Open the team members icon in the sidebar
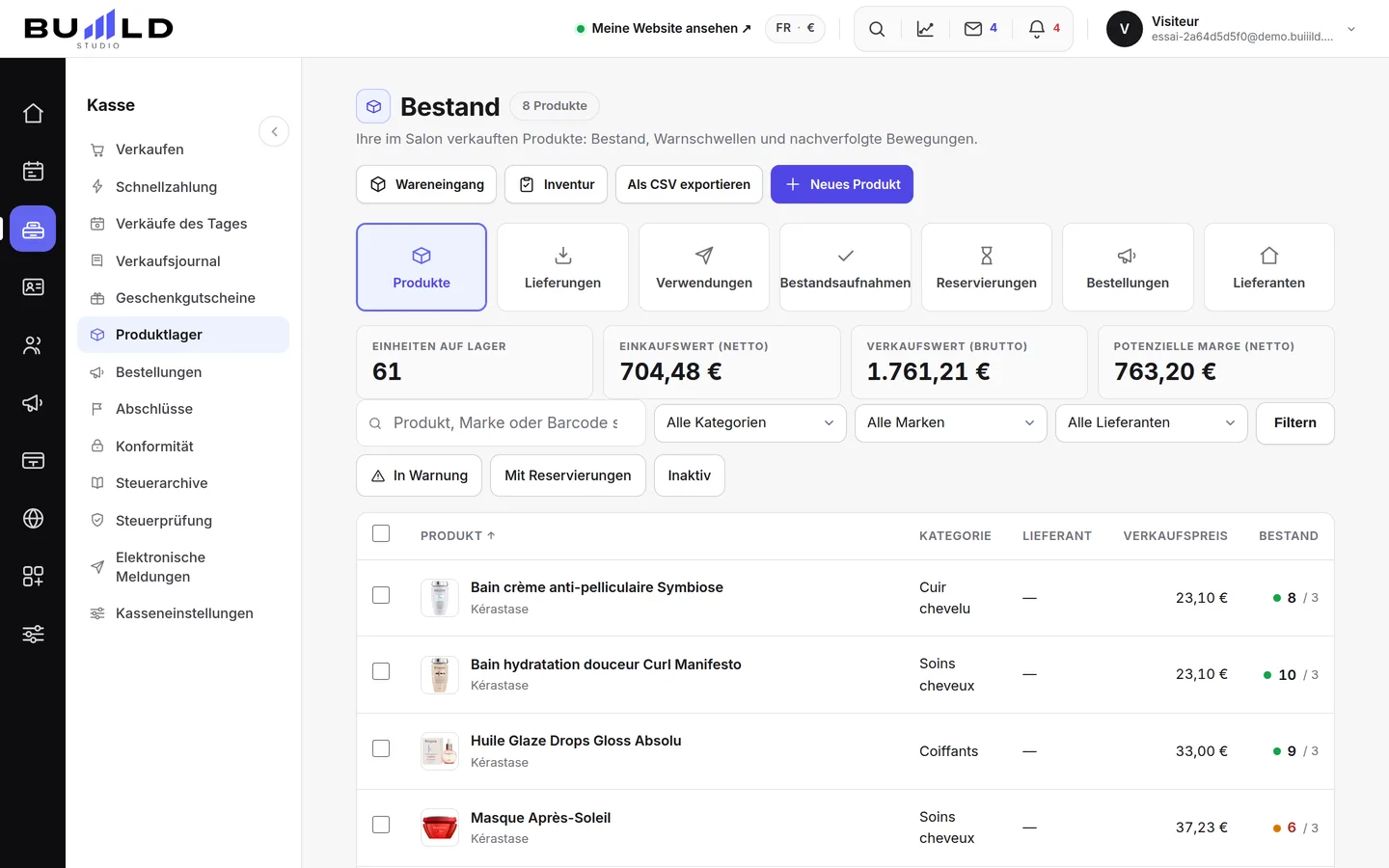The image size is (1389, 868). pos(33,344)
